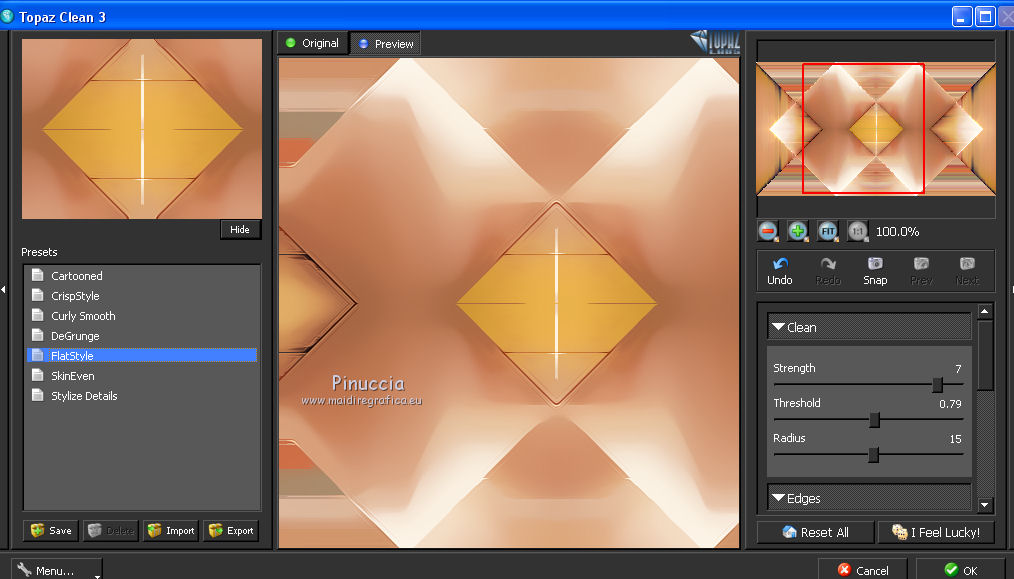
Task: Select the SkinEven preset
Action: click(142, 376)
